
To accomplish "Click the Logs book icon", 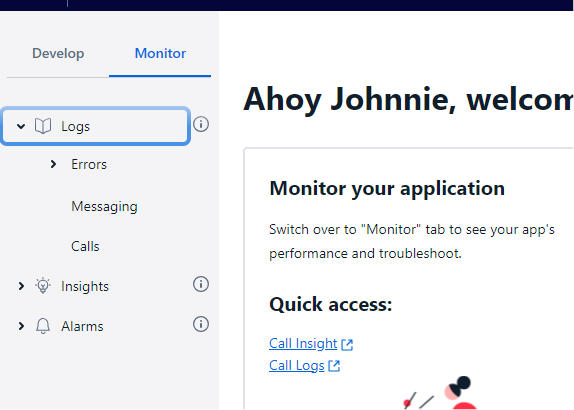I will pos(43,126).
